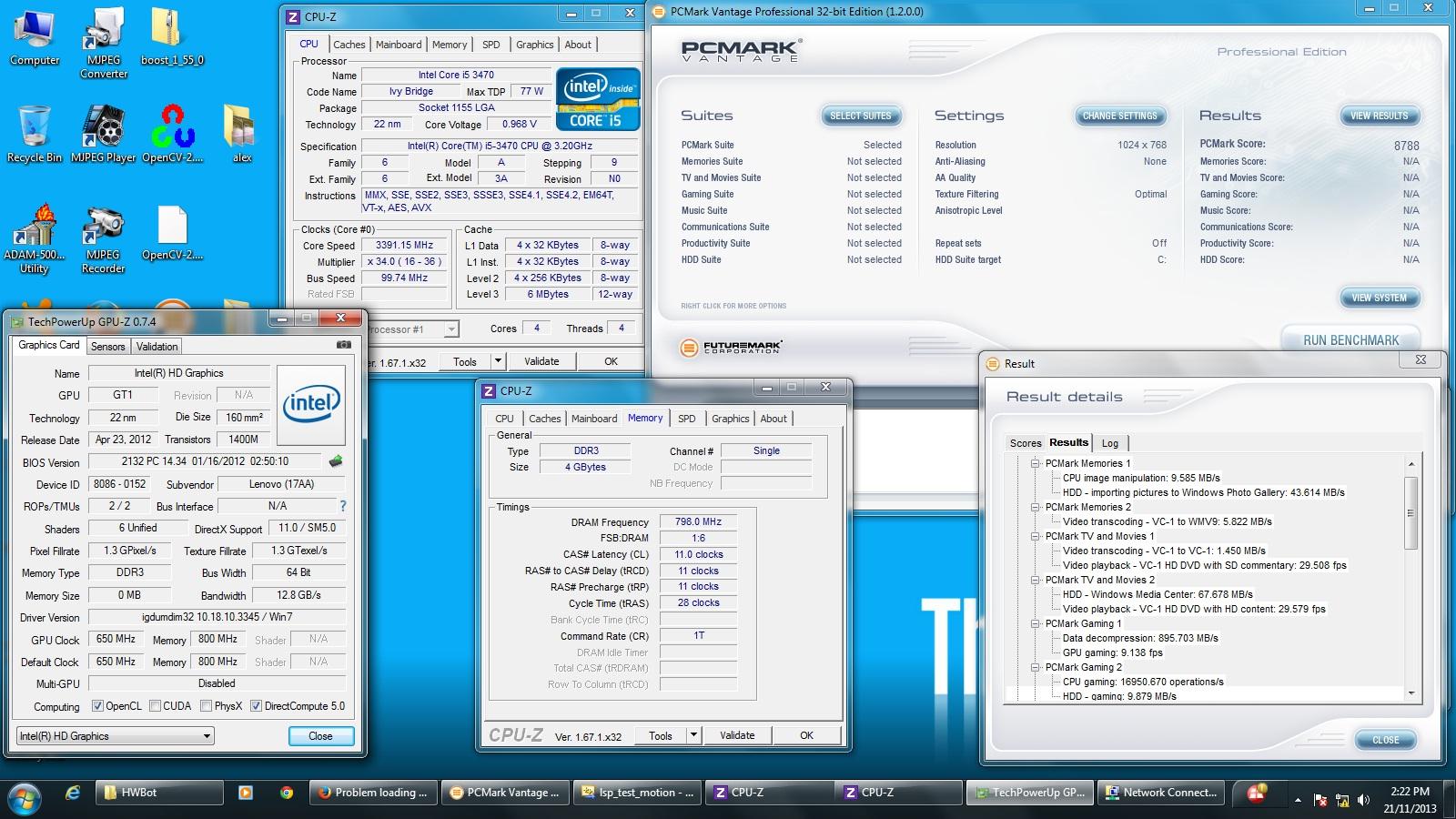Click OK in the Memory CPU-Z window
The height and width of the screenshot is (819, 1456).
[806, 735]
